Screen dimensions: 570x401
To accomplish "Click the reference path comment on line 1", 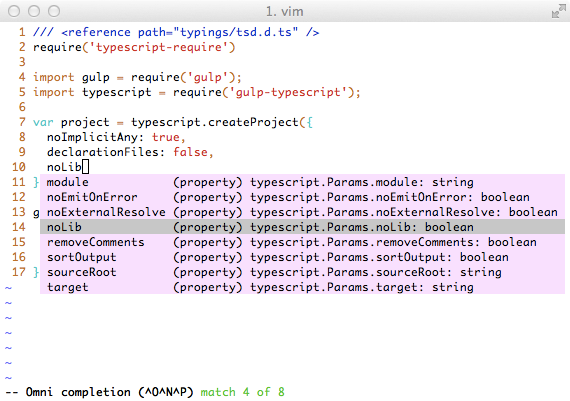I will click(176, 32).
